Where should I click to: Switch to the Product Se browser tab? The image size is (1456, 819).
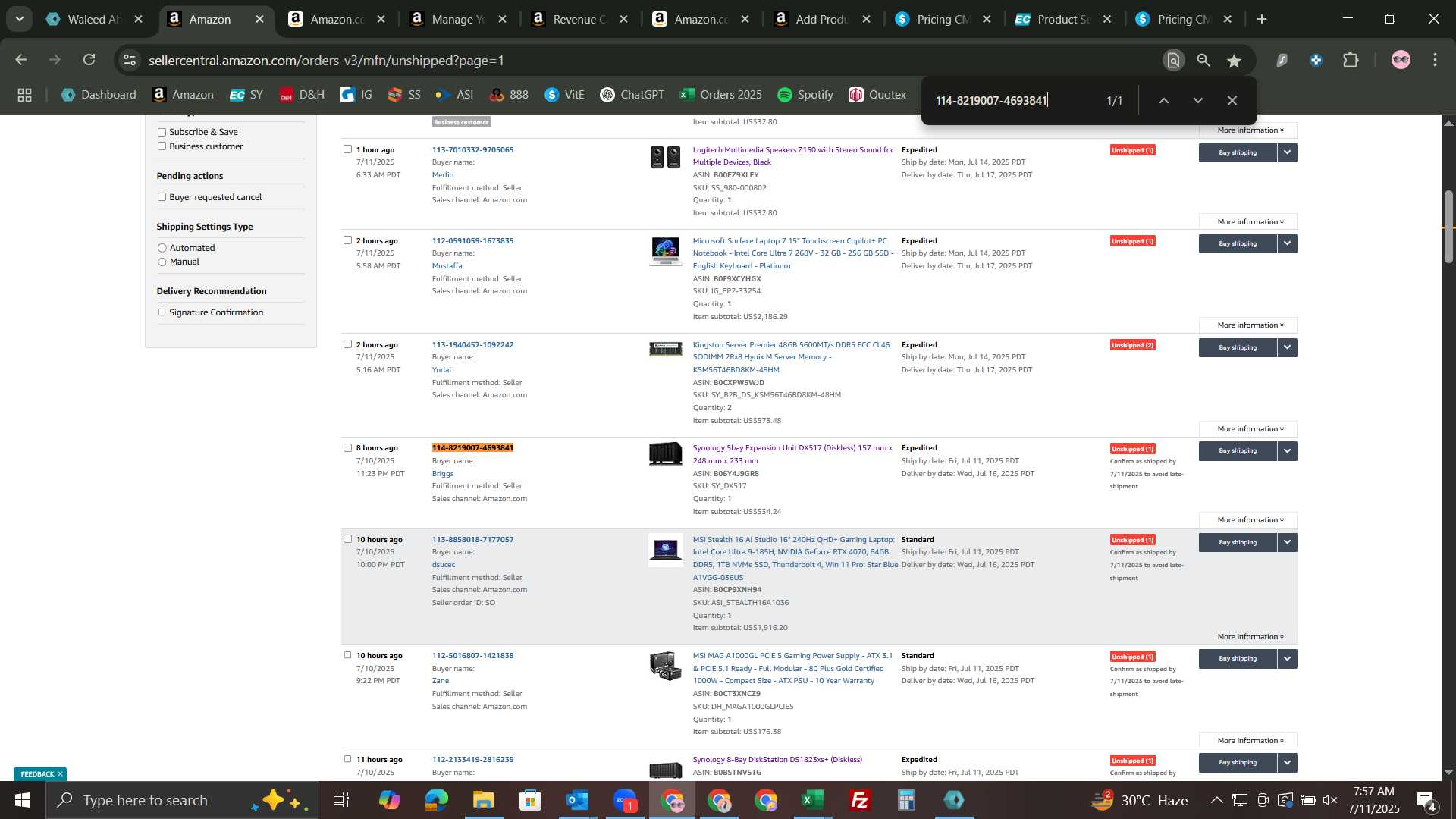pos(1062,20)
